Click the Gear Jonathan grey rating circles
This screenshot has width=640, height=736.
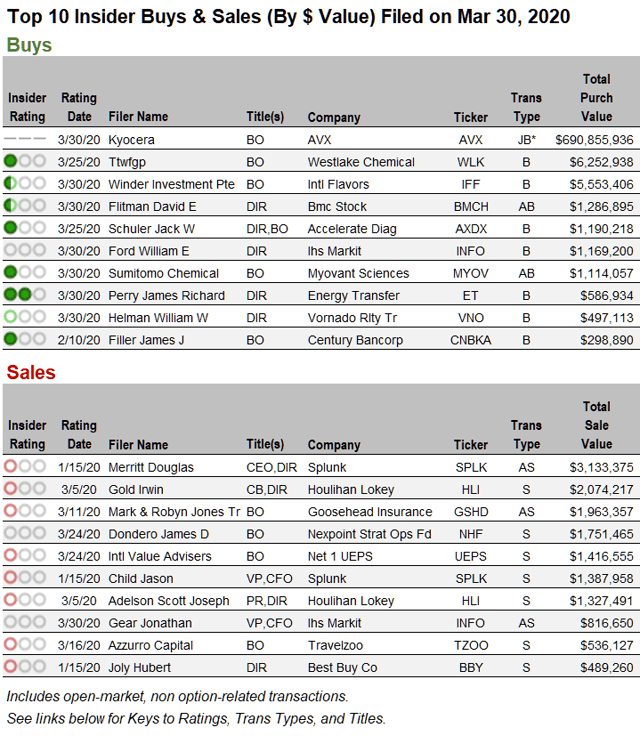point(25,622)
